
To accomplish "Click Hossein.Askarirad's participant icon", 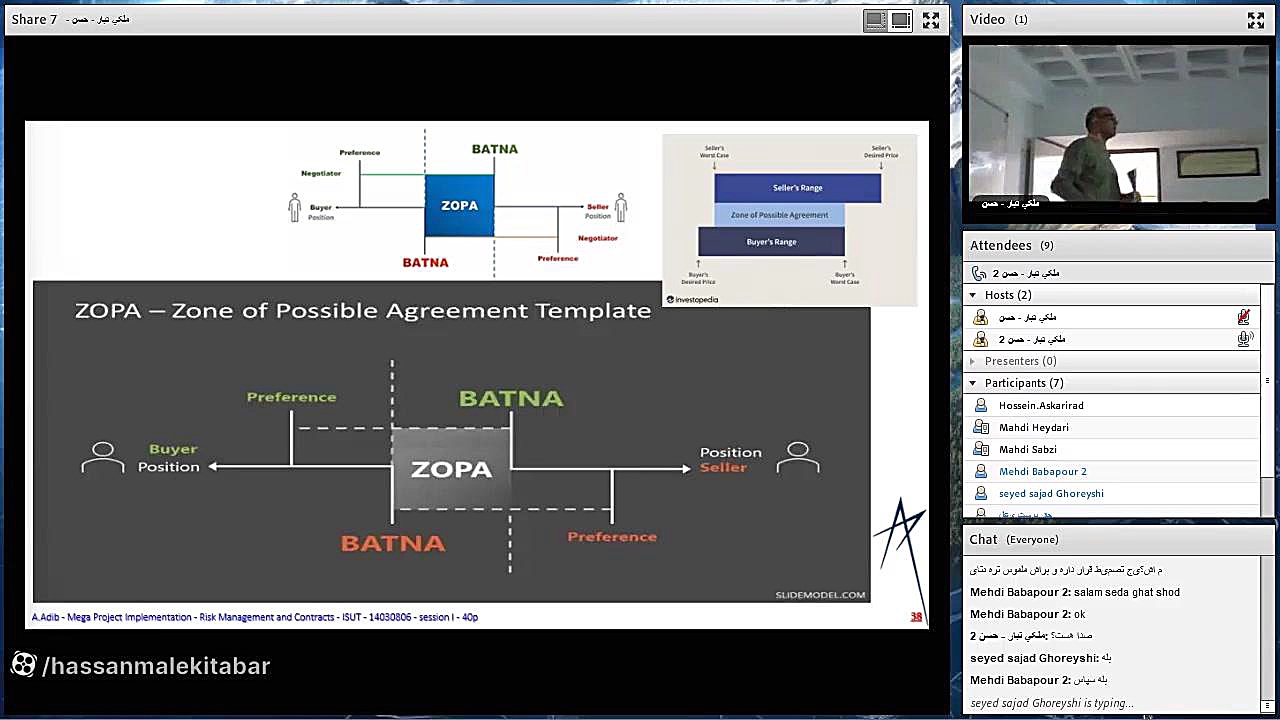I will pos(980,405).
